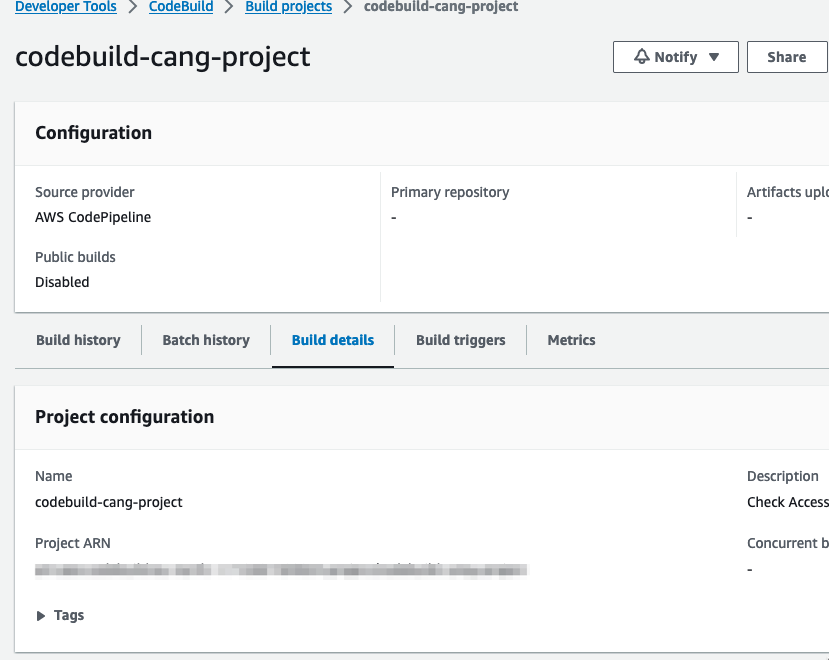Switch to the Batch history tab

(x=205, y=339)
